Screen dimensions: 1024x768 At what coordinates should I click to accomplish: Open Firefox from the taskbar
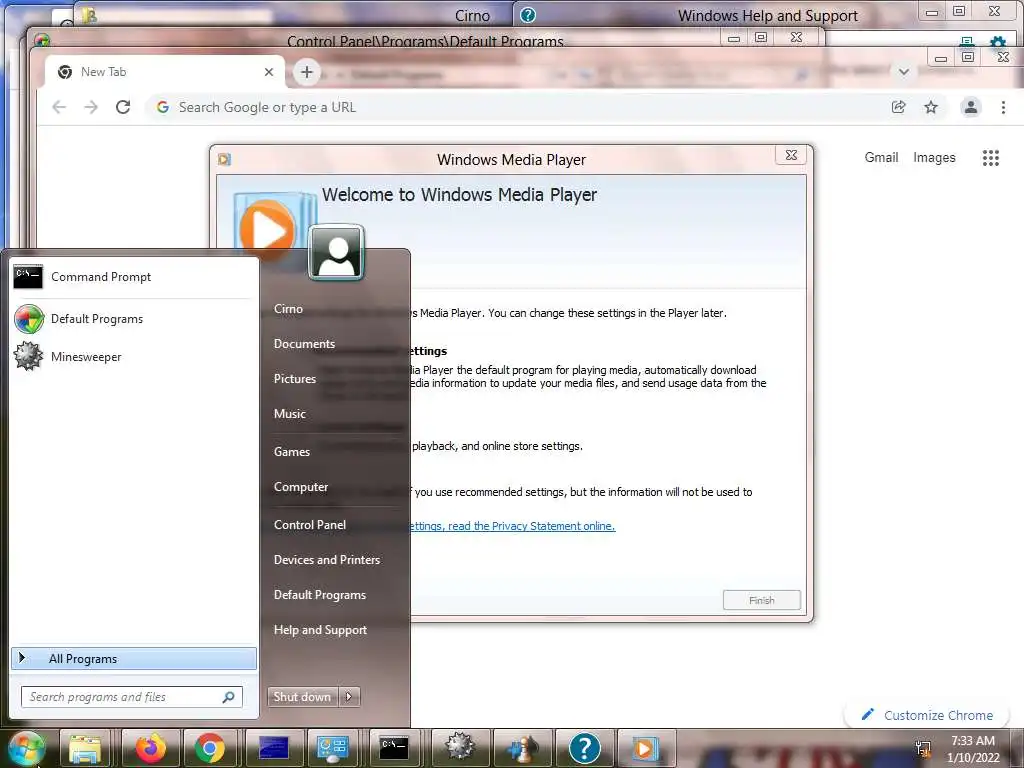coord(150,748)
